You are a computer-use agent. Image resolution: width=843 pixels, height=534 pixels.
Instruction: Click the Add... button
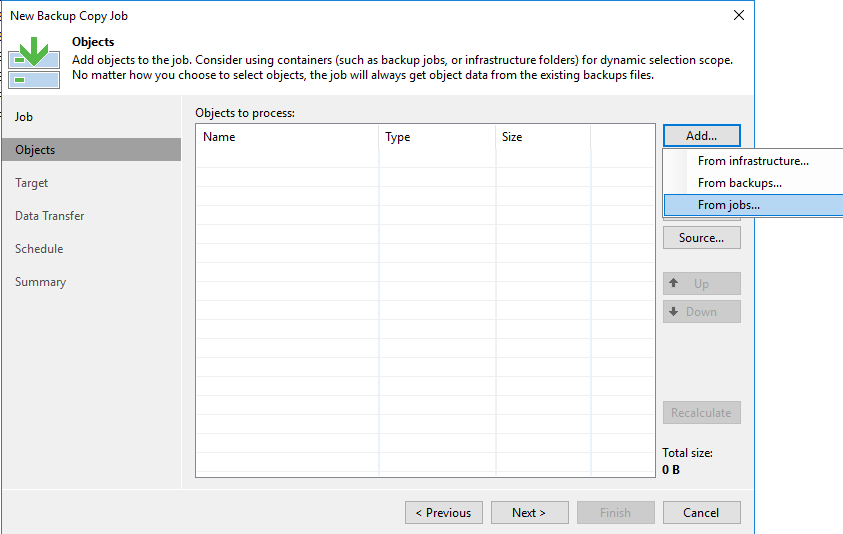pos(701,136)
